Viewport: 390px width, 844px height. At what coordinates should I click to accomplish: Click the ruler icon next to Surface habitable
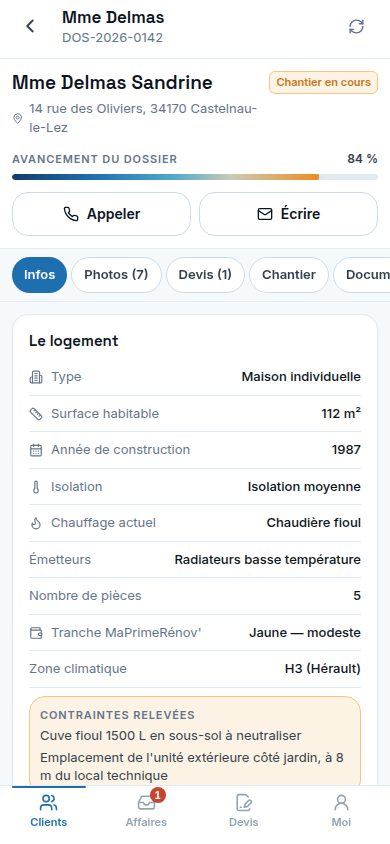(x=36, y=414)
